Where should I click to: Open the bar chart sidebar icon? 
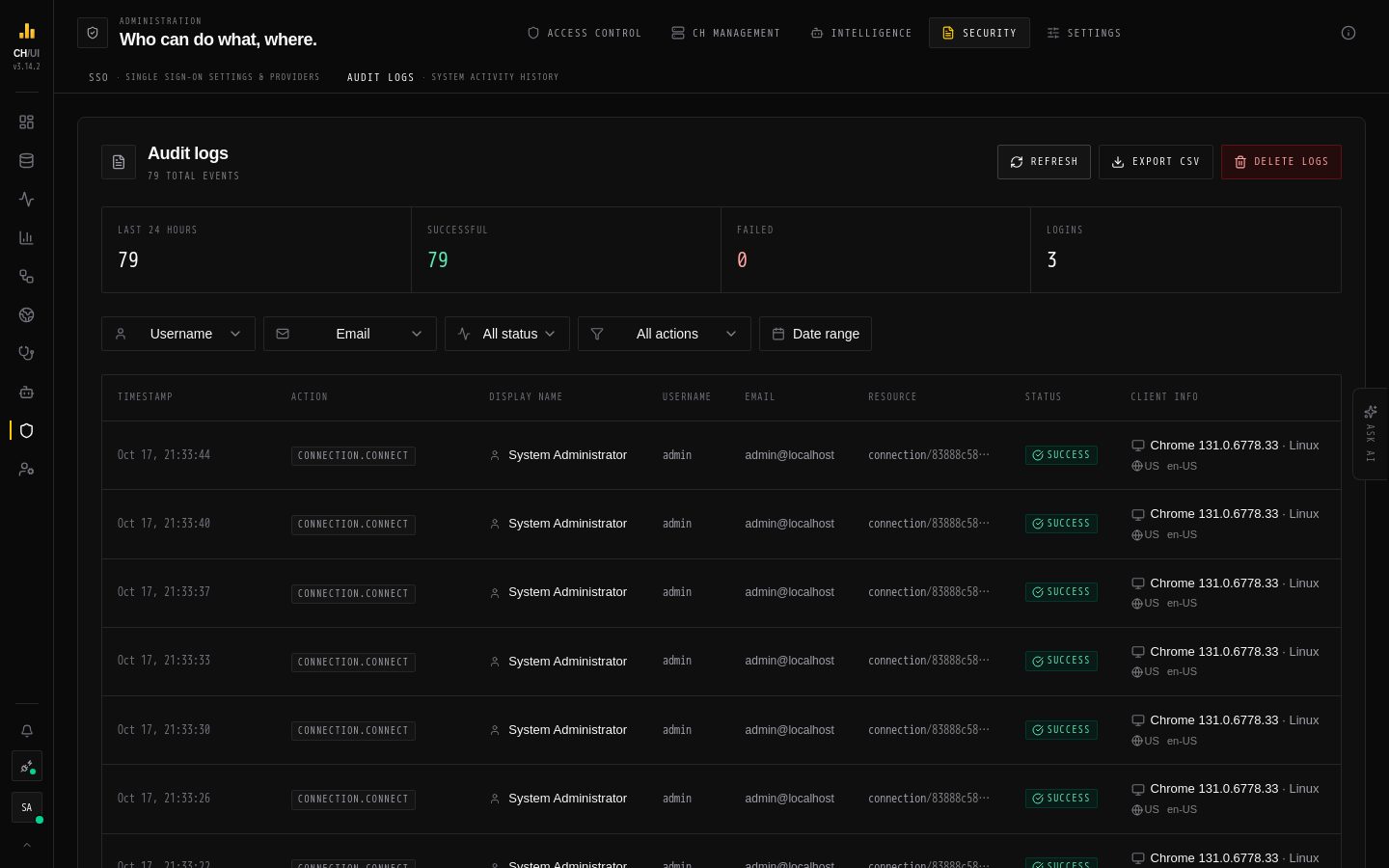(x=26, y=238)
